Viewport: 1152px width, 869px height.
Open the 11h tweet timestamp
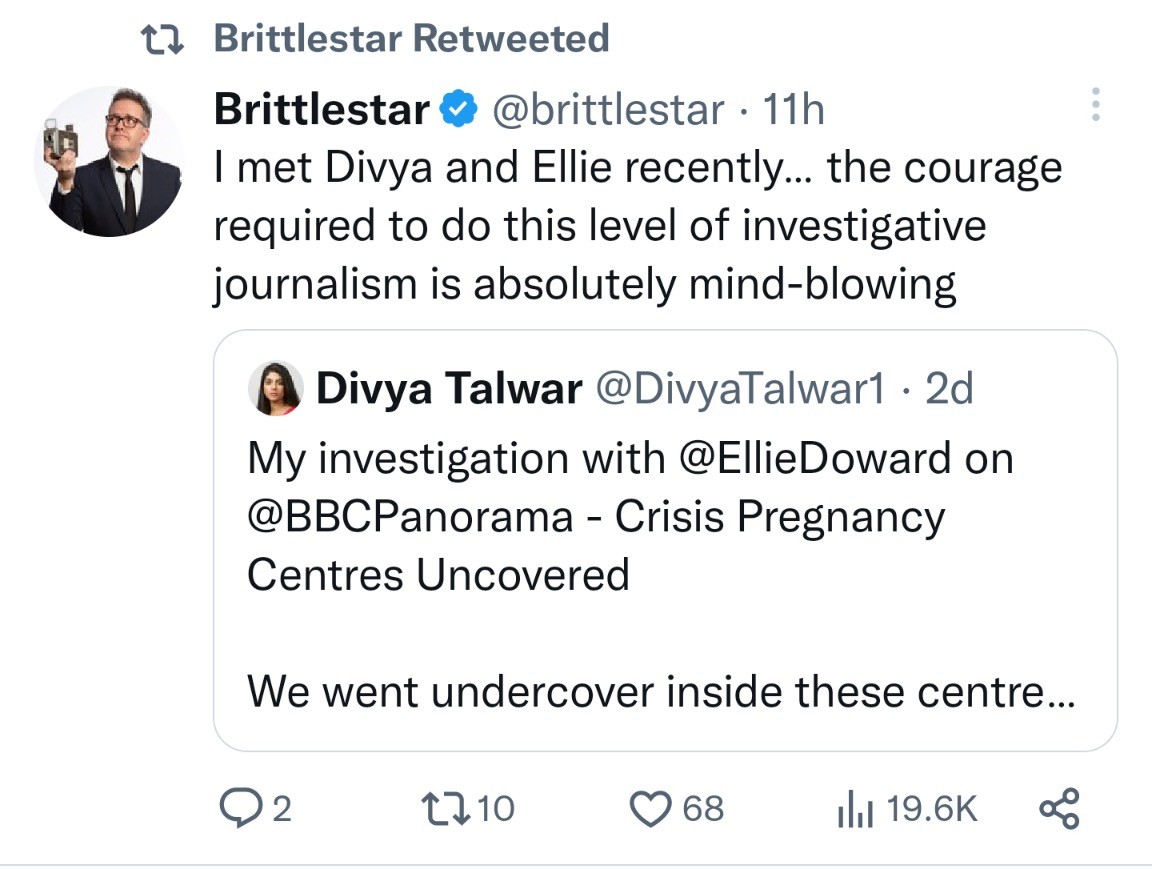click(x=793, y=110)
